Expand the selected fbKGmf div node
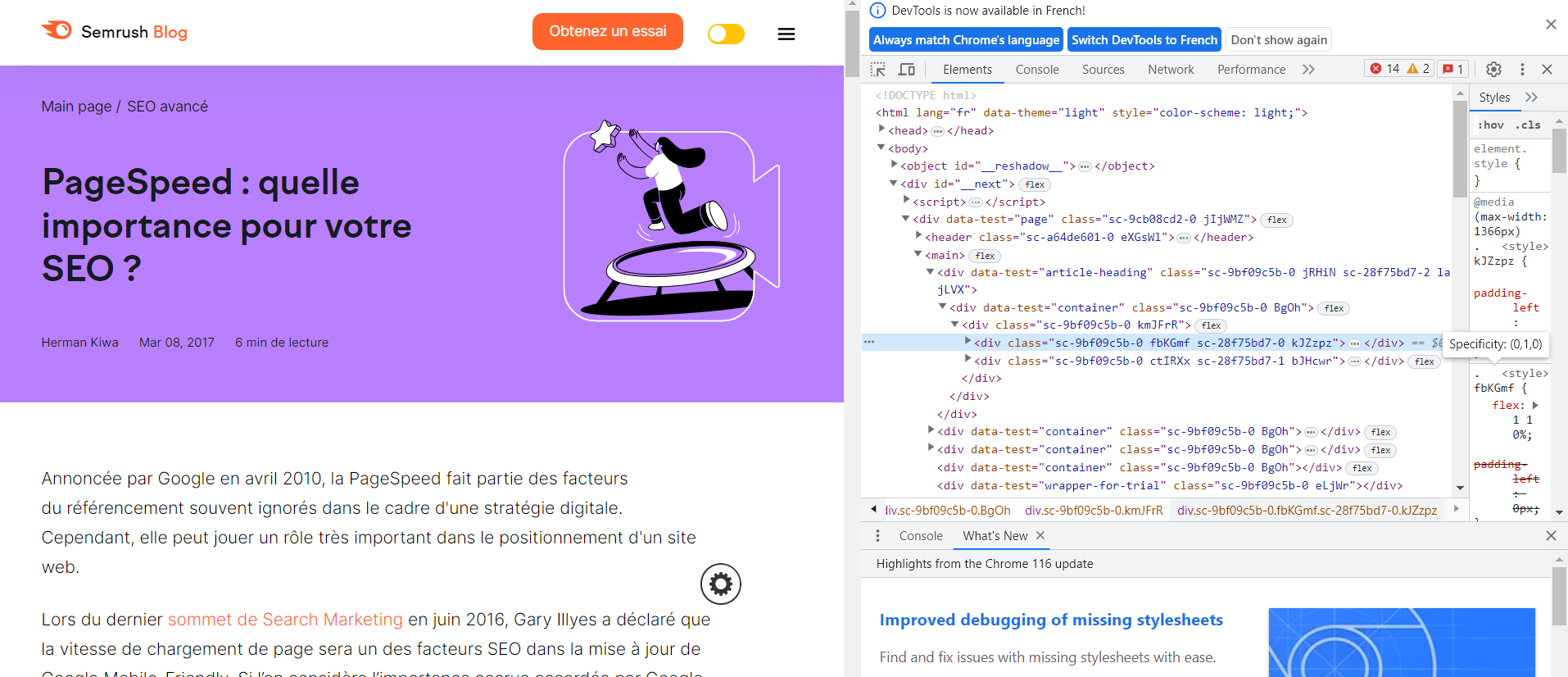Viewport: 1568px width, 677px height. click(x=968, y=342)
